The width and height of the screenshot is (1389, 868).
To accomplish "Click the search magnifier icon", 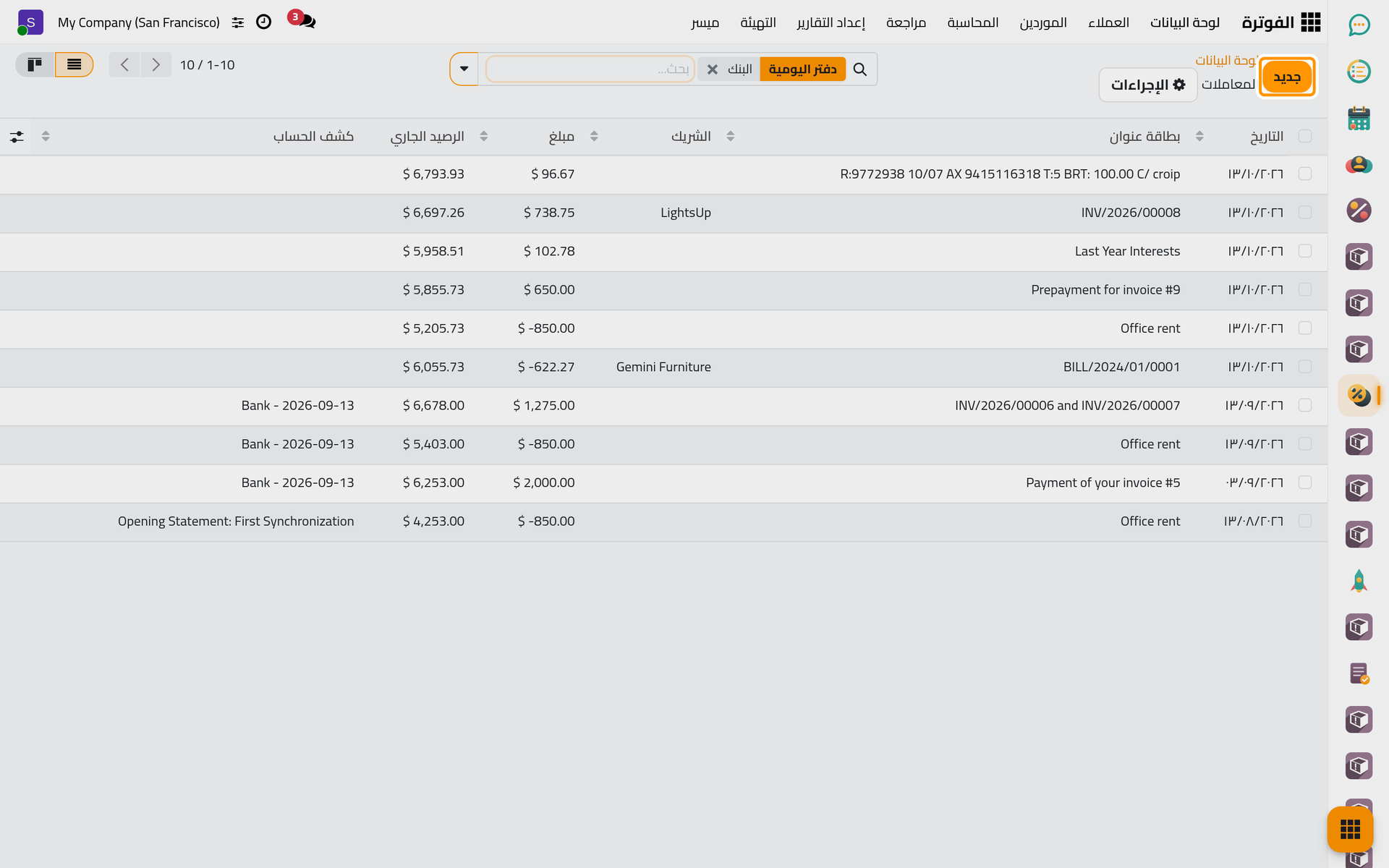I will click(x=860, y=69).
